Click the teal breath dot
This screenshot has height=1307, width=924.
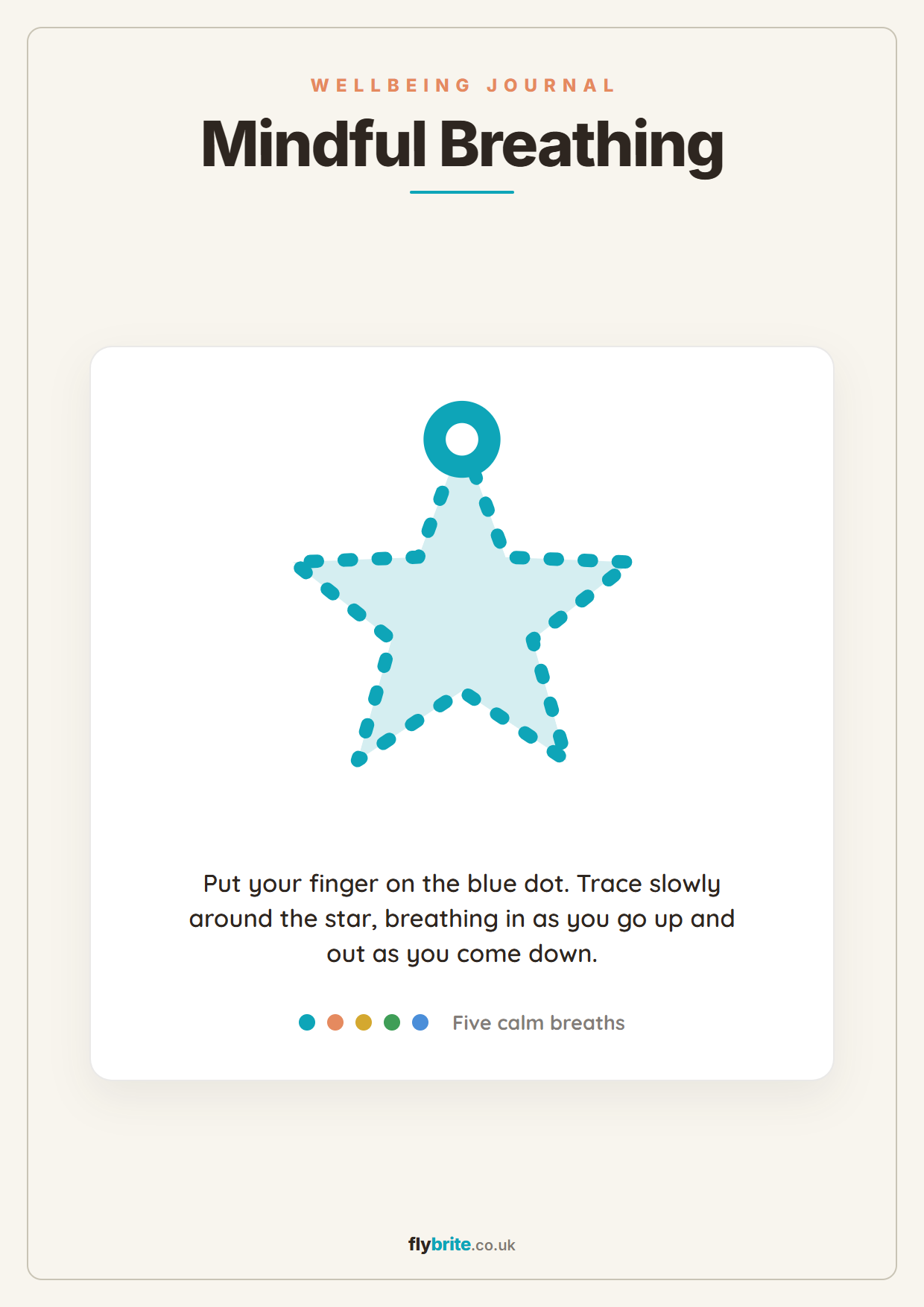[307, 1022]
